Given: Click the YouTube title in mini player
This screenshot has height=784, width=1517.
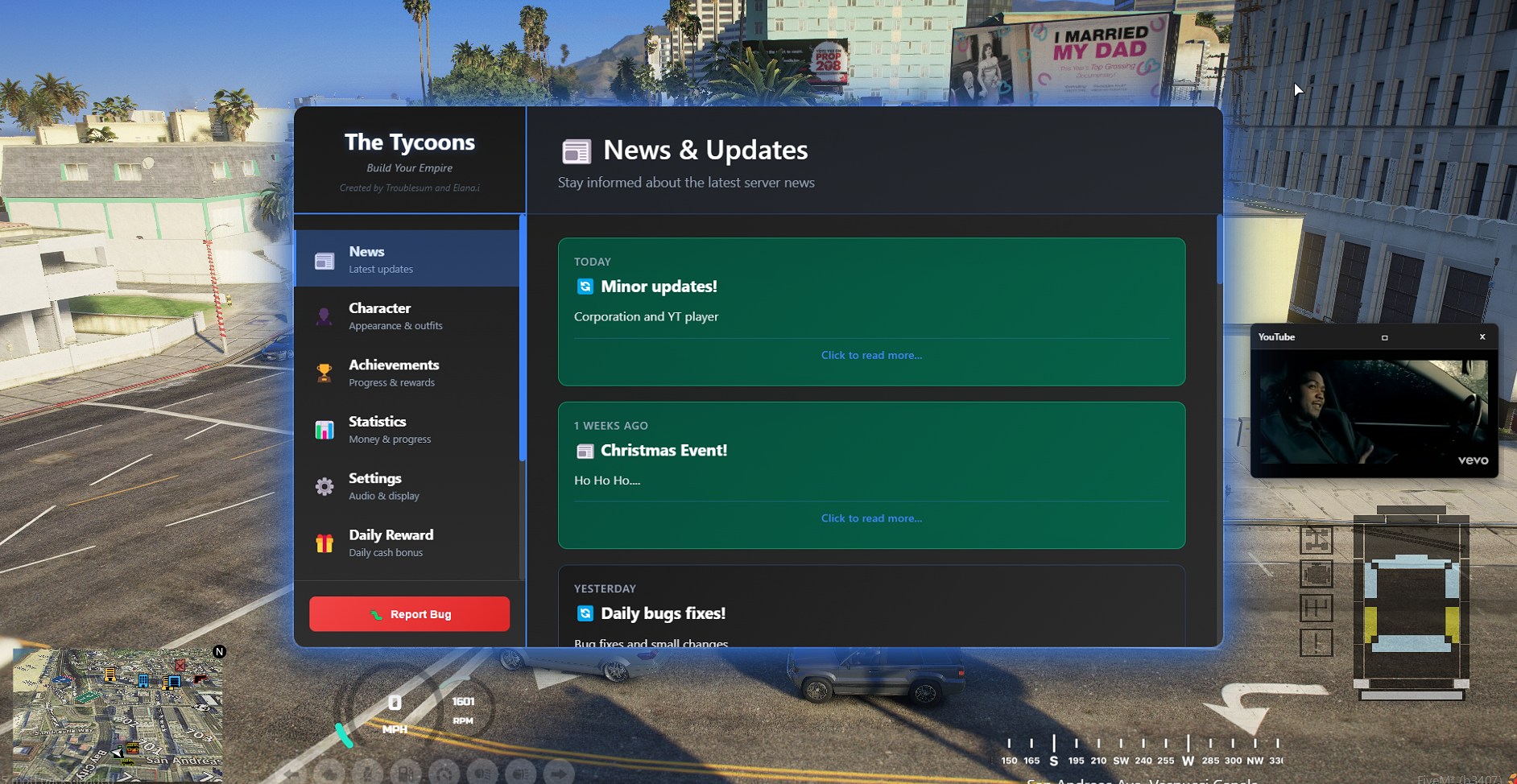Looking at the screenshot, I should tap(1276, 337).
